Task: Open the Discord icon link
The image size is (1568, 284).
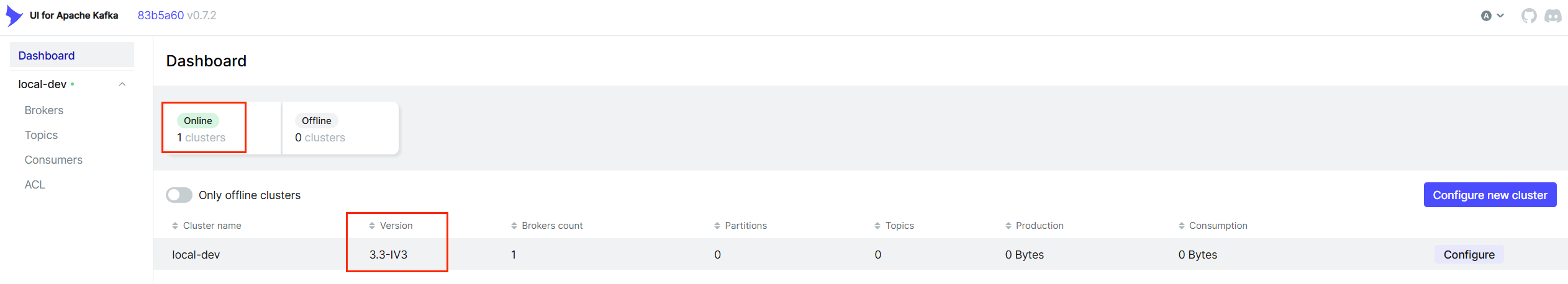Action: click(x=1552, y=16)
